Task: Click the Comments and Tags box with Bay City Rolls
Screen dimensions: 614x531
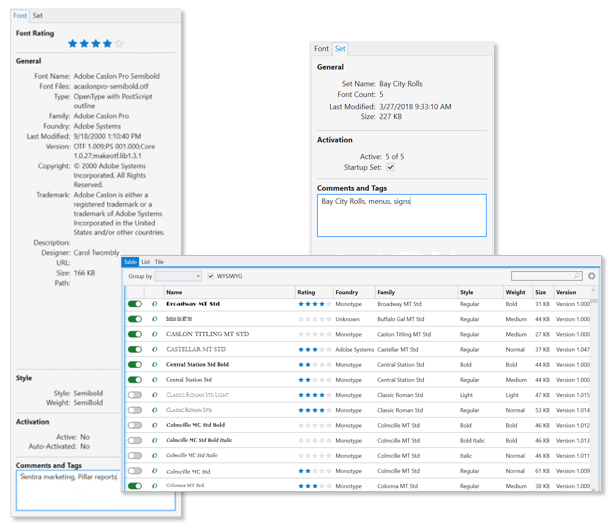Action: (x=402, y=215)
